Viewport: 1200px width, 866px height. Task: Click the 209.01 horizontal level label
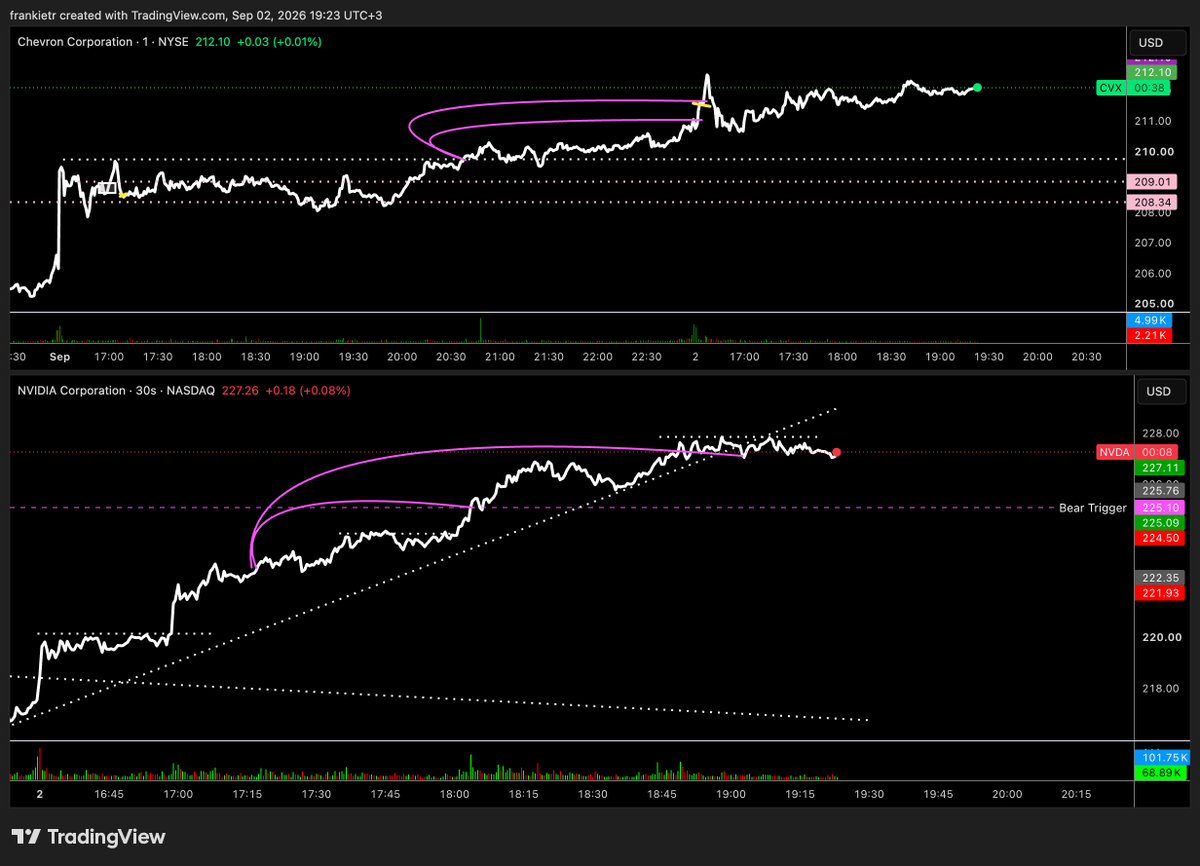[x=1154, y=182]
